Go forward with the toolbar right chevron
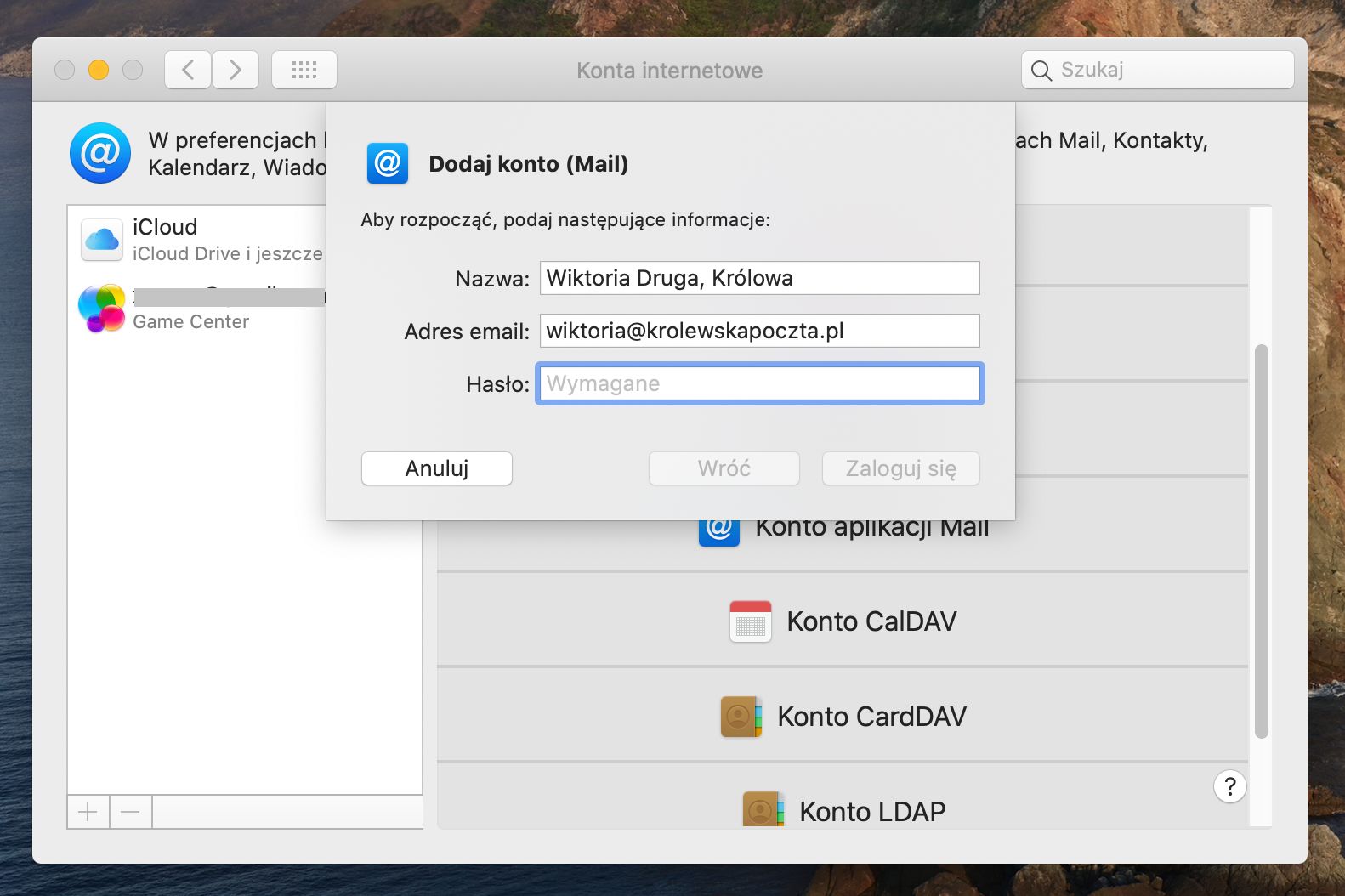1345x896 pixels. click(x=236, y=70)
